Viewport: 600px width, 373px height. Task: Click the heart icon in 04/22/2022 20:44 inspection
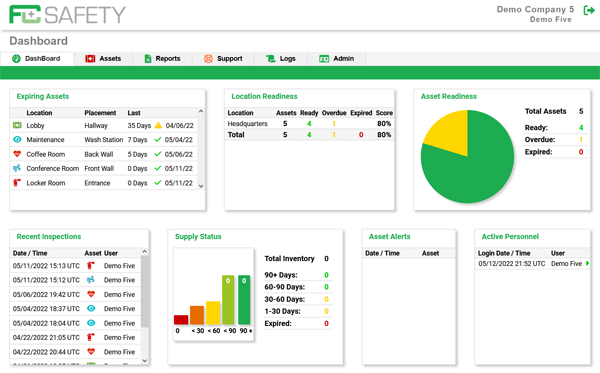click(x=91, y=351)
